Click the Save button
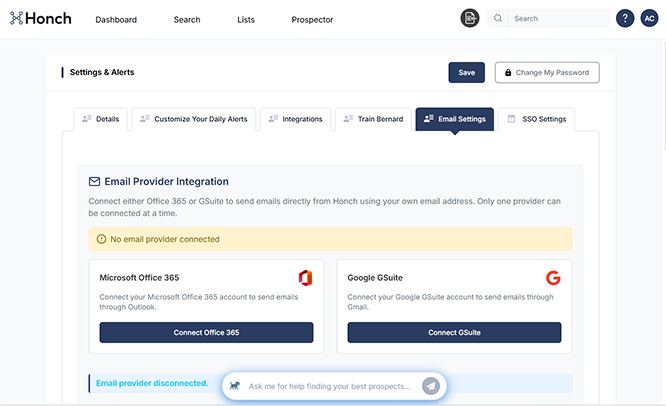Image resolution: width=666 pixels, height=406 pixels. point(466,72)
